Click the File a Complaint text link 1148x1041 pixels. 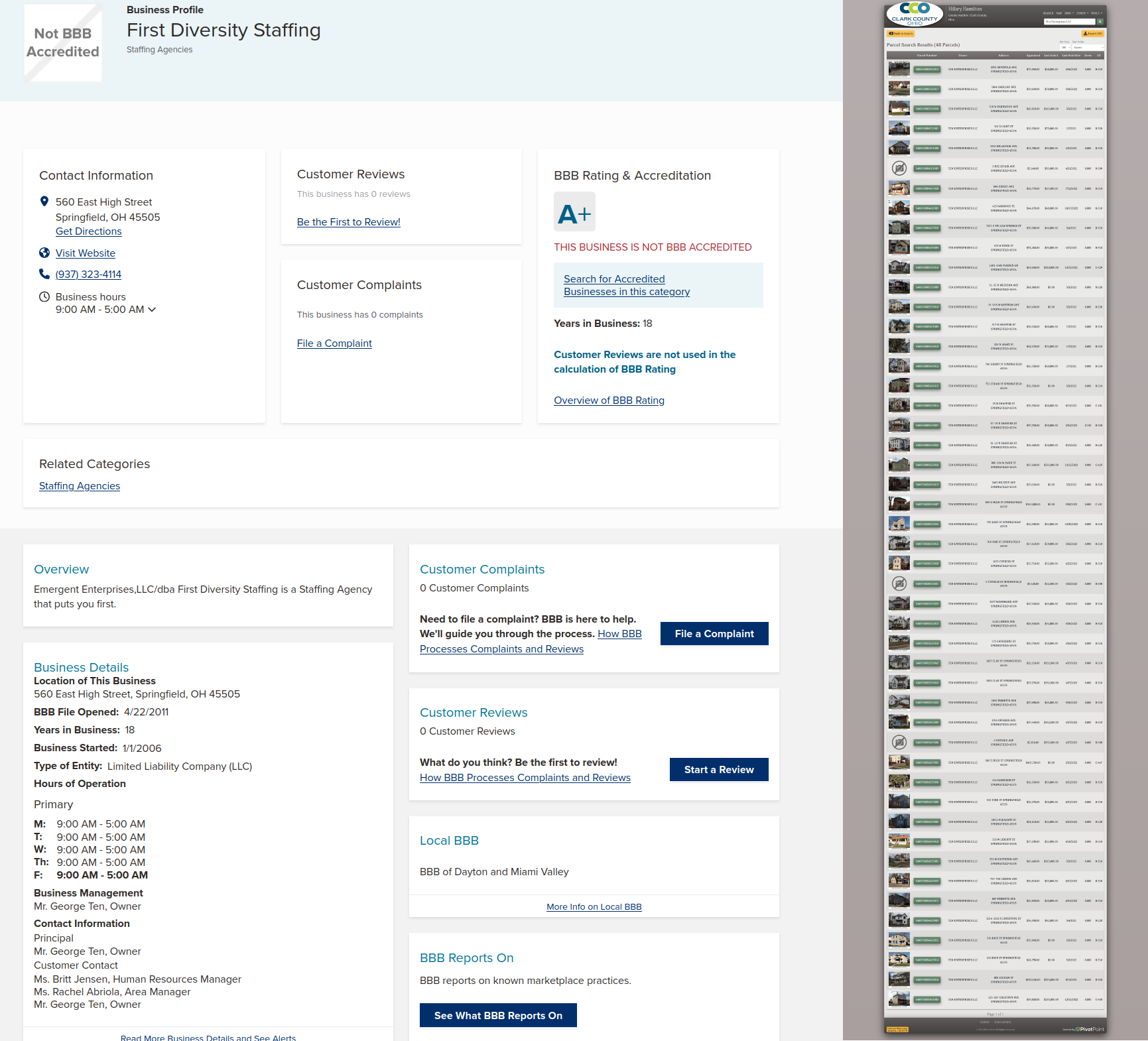(x=334, y=343)
